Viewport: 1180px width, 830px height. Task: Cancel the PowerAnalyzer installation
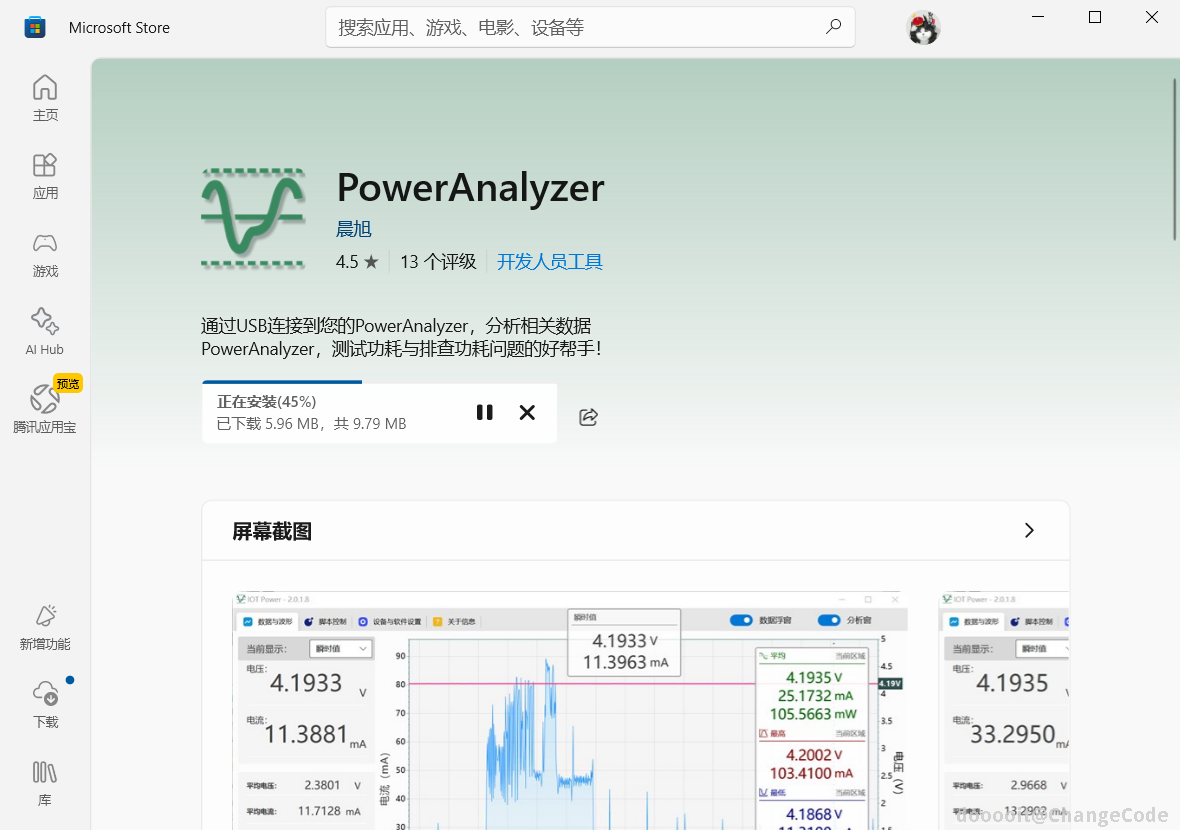pos(528,412)
